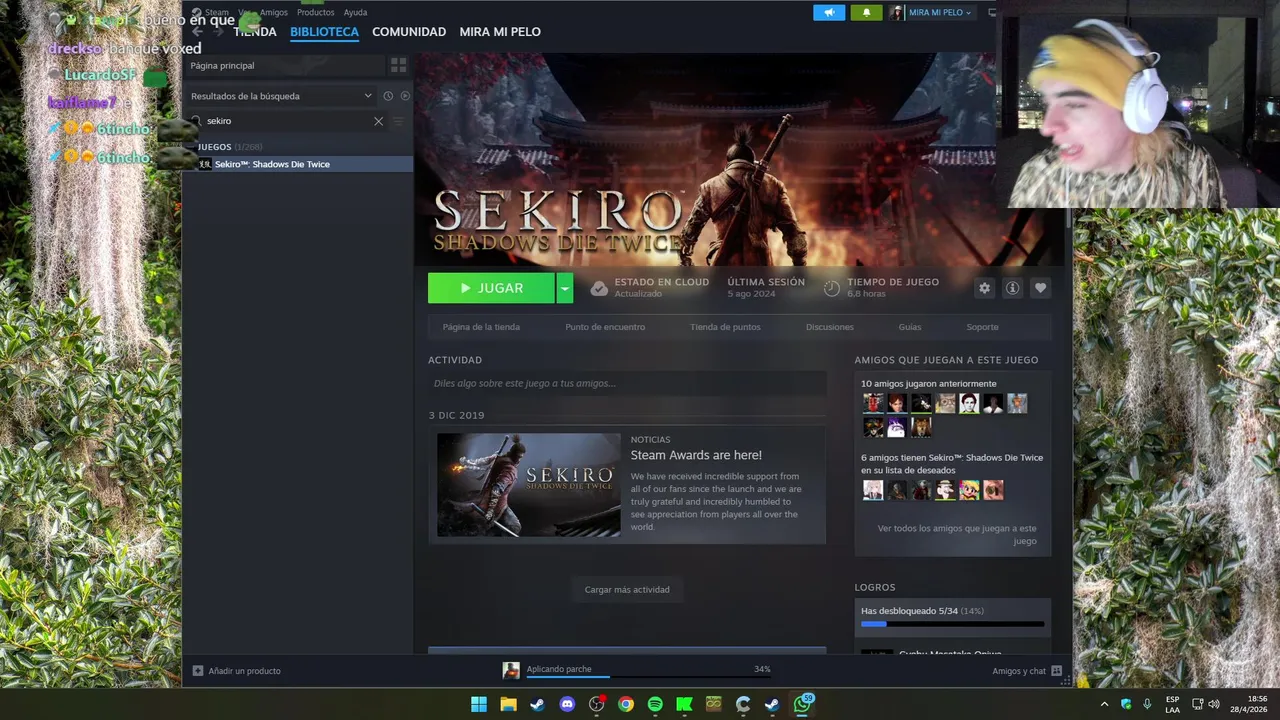Add Sekiro to favorites heart icon

1040,288
